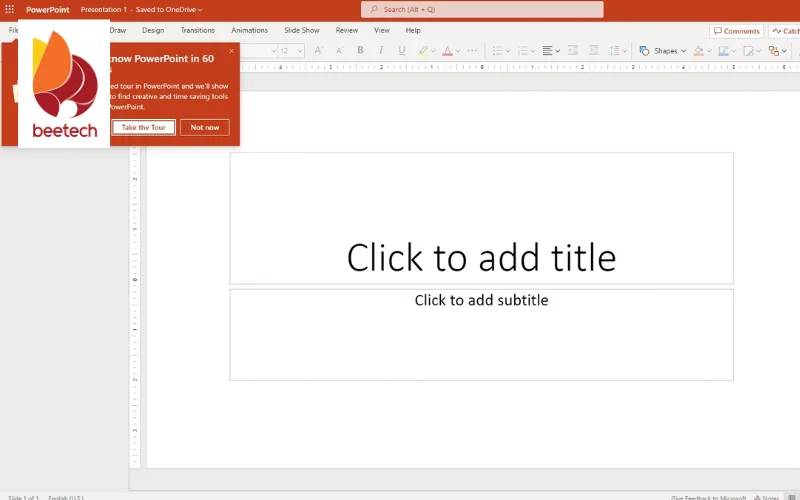Expand the font size dropdown
The height and width of the screenshot is (500, 800).
(x=300, y=51)
